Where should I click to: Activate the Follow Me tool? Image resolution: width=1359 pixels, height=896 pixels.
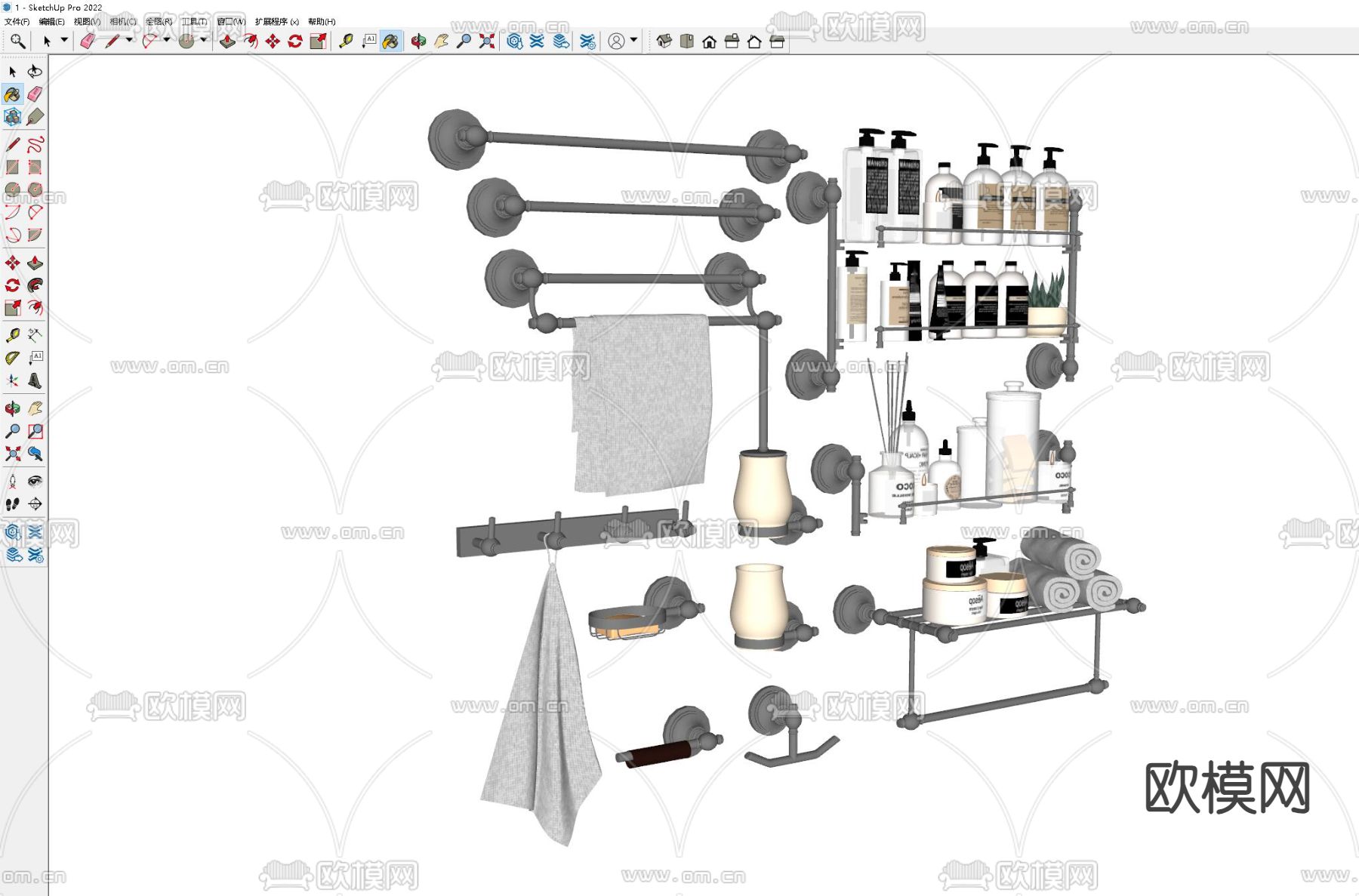35,285
